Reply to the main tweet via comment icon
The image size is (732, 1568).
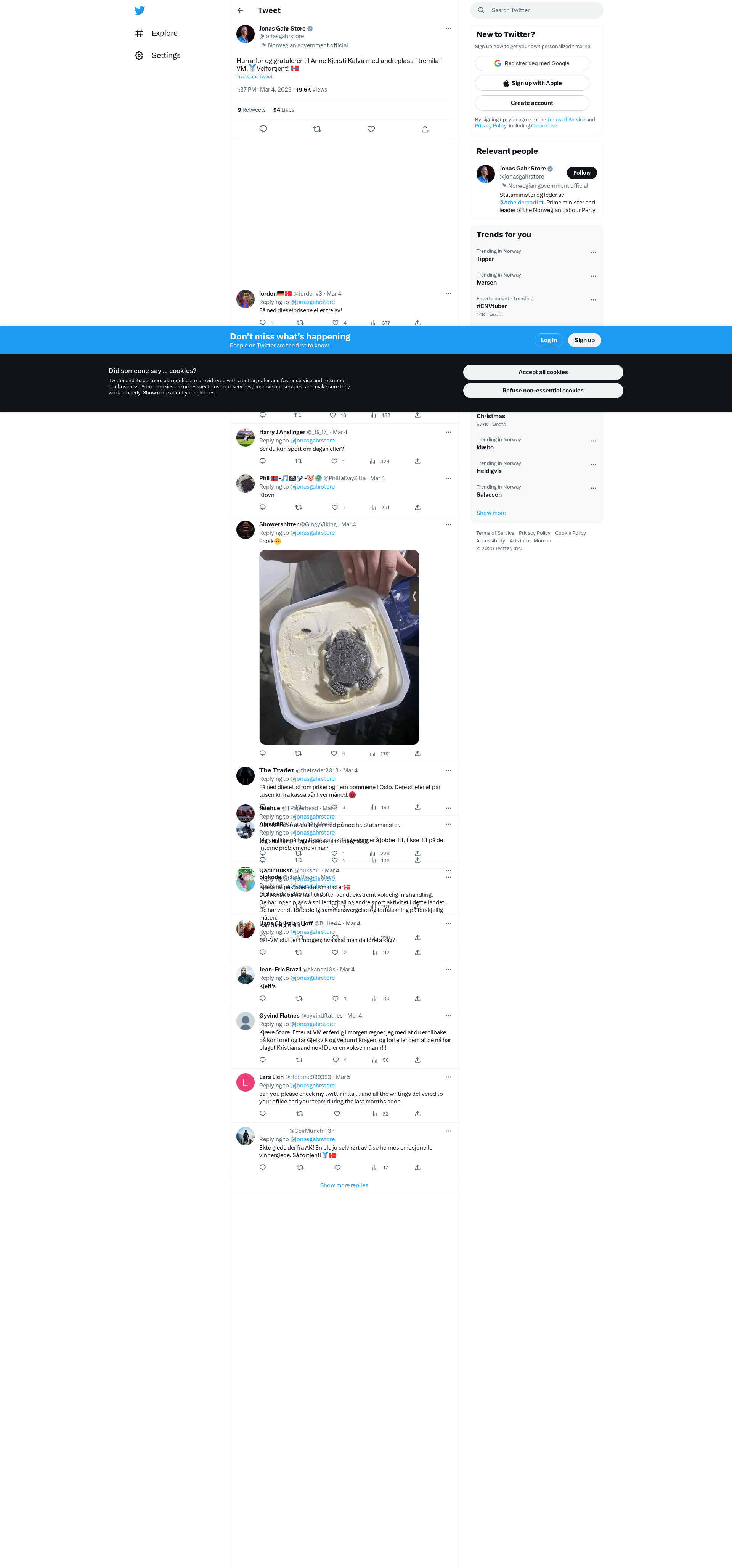263,129
